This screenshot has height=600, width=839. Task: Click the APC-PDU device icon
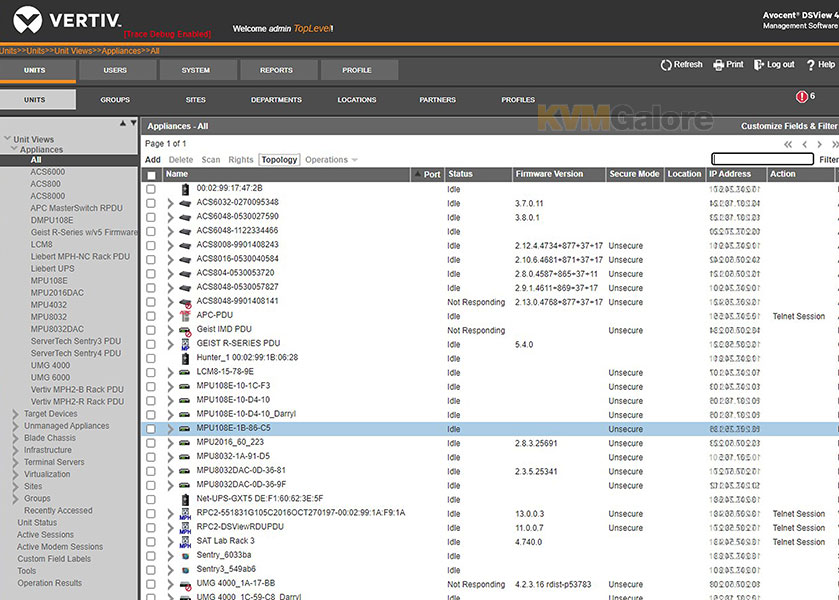(185, 316)
